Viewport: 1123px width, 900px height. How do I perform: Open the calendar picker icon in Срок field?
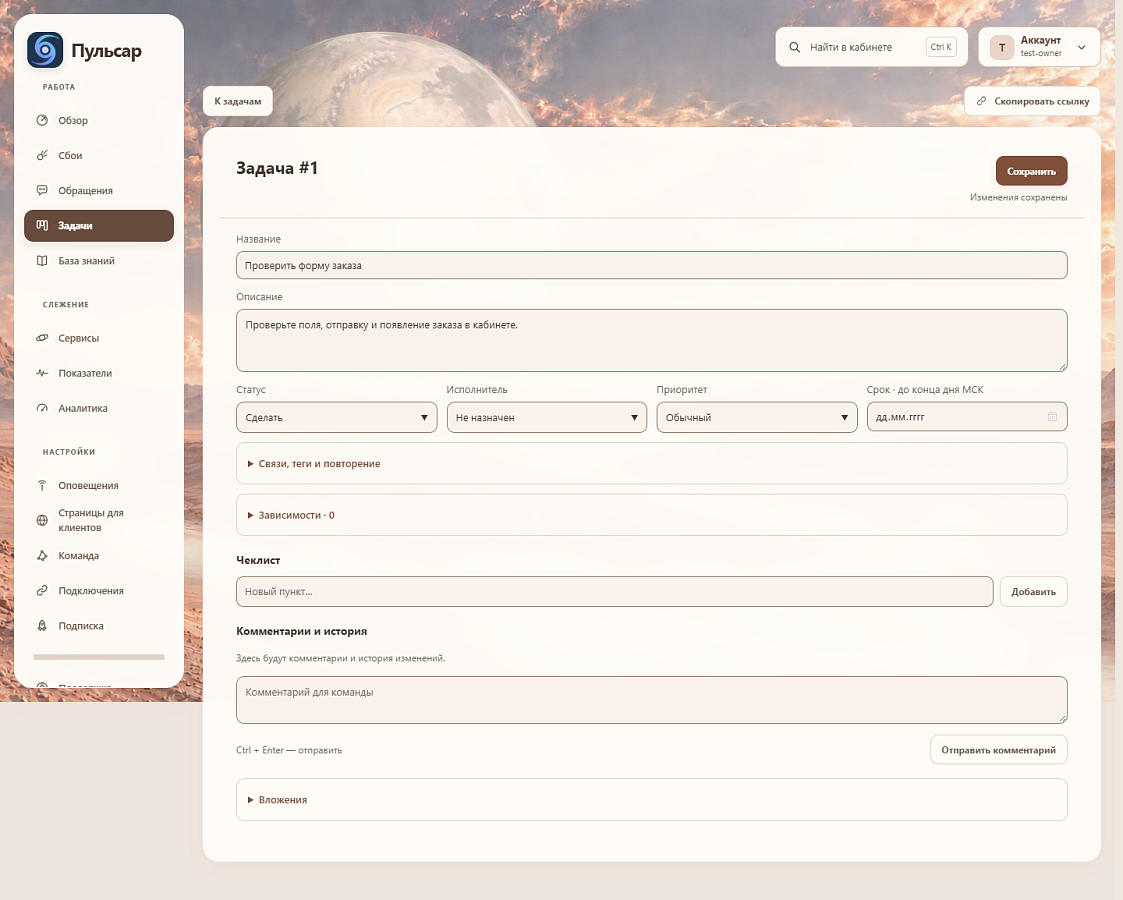[x=1052, y=417]
